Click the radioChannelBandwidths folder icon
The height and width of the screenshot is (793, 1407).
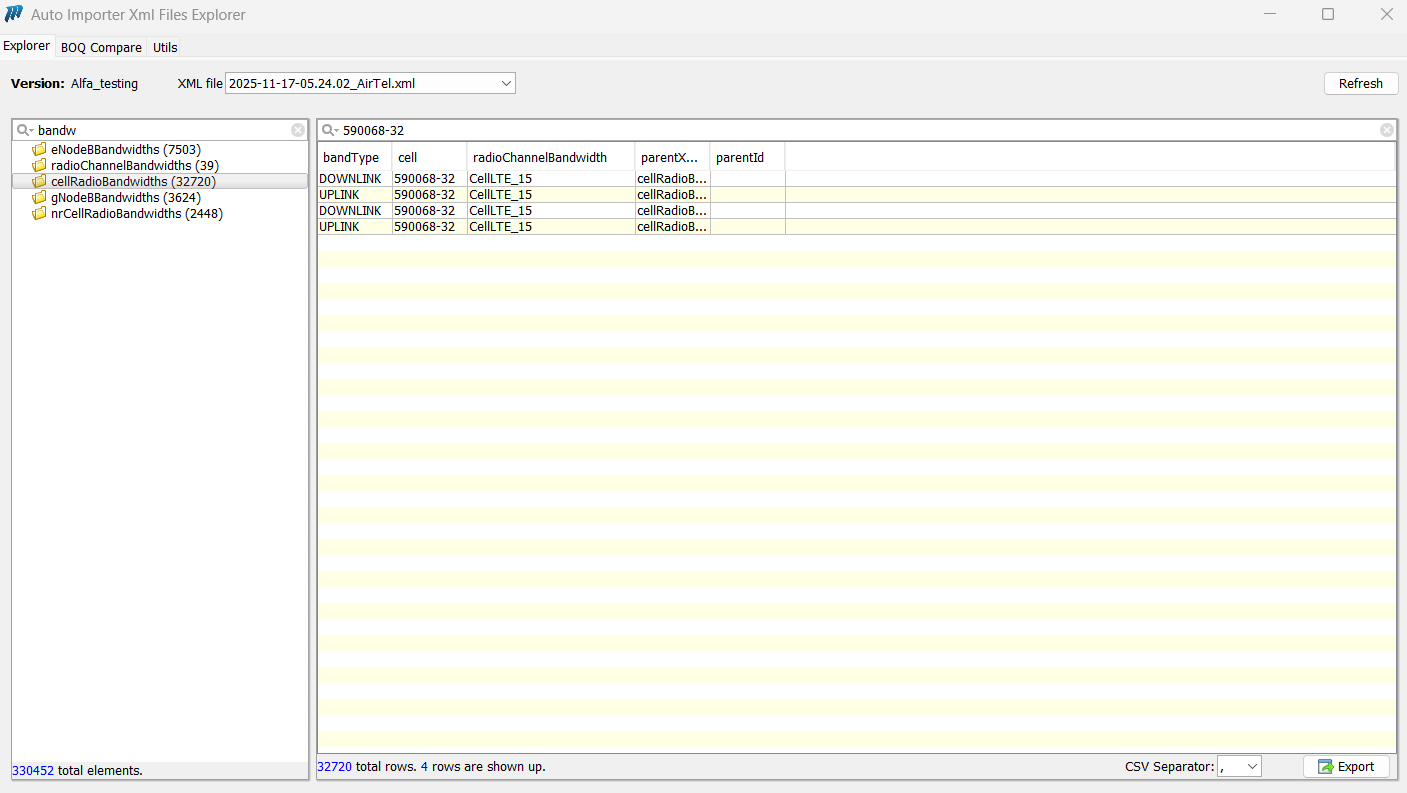pos(39,166)
